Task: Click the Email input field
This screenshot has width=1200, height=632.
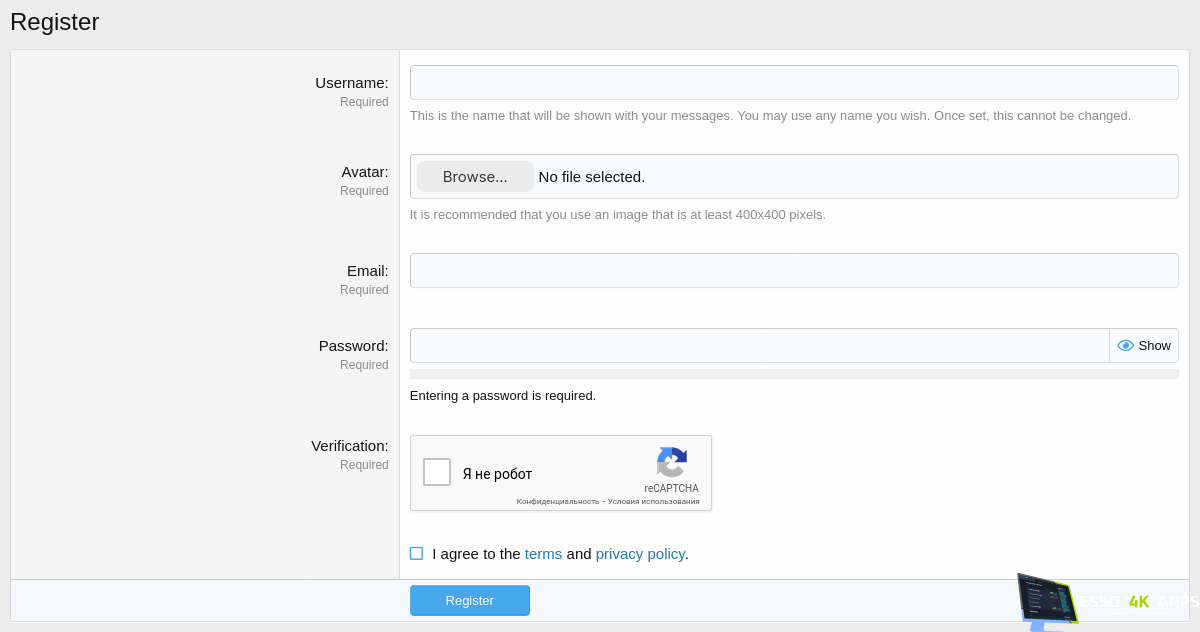Action: tap(793, 271)
